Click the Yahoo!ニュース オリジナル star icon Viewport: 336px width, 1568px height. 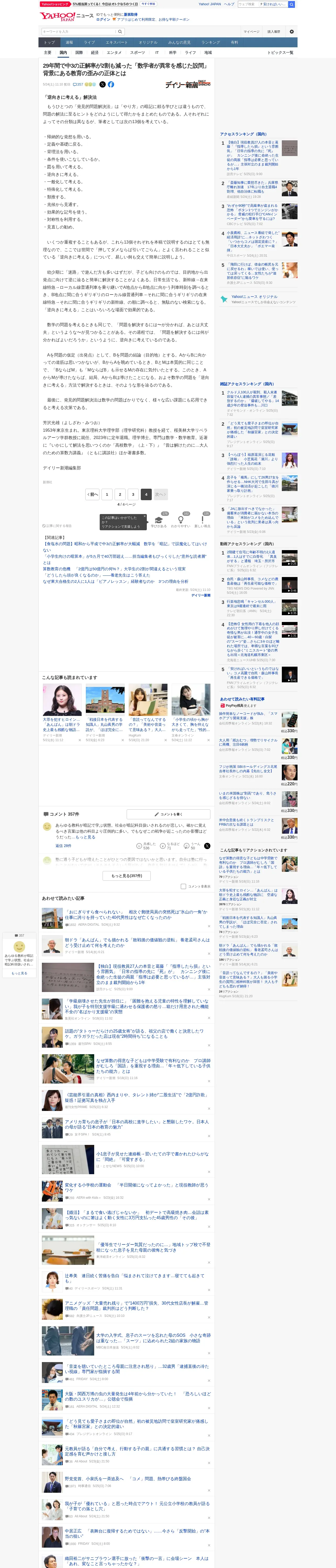pyautogui.click(x=225, y=299)
